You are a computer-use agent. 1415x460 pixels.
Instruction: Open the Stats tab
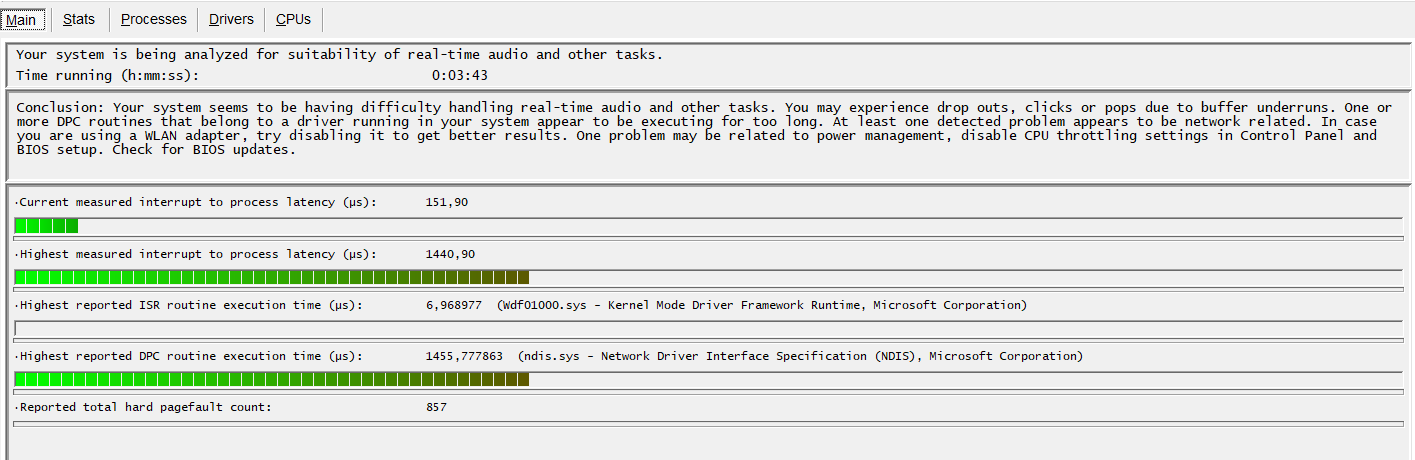79,19
